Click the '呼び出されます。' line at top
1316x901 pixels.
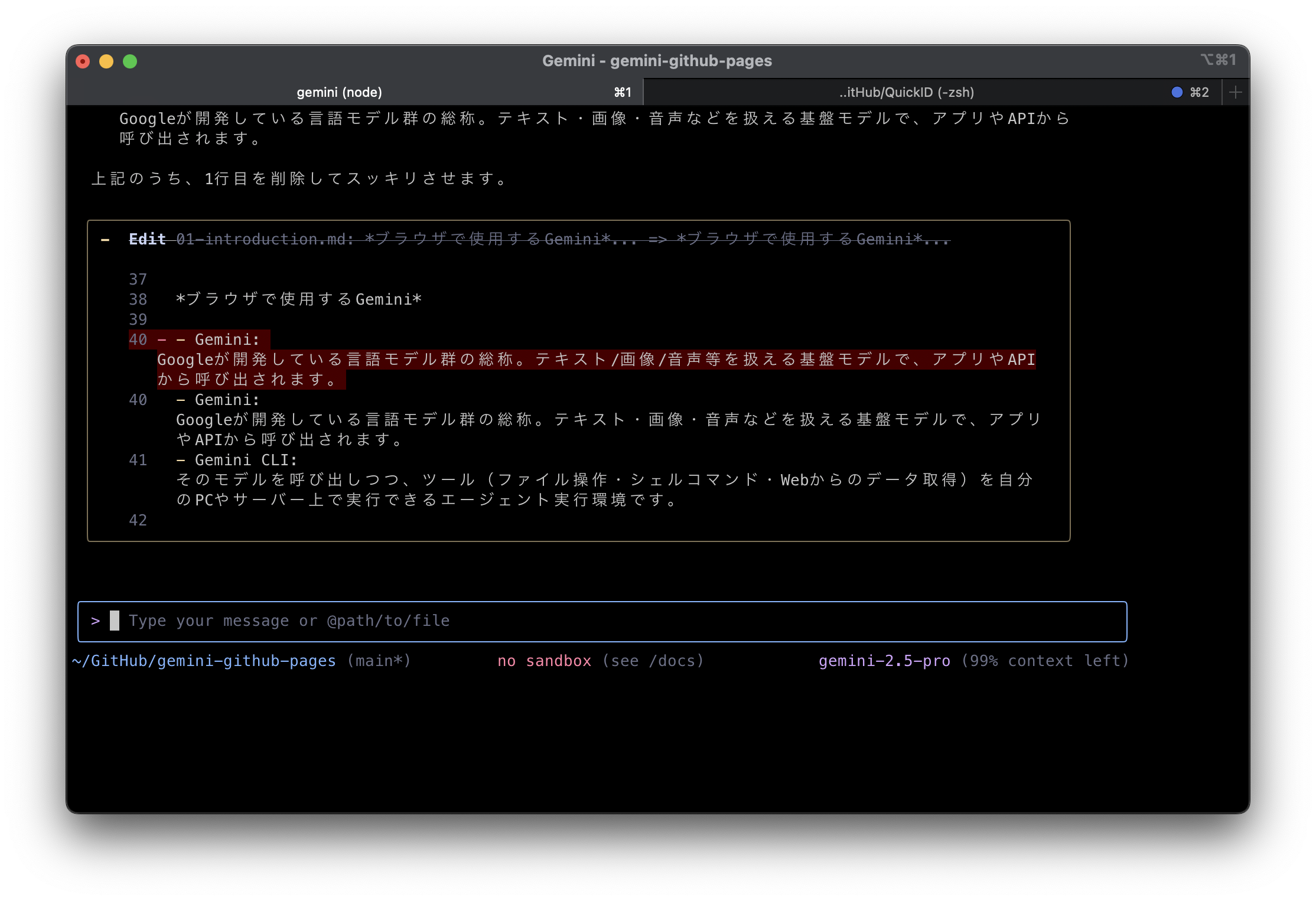(190, 139)
